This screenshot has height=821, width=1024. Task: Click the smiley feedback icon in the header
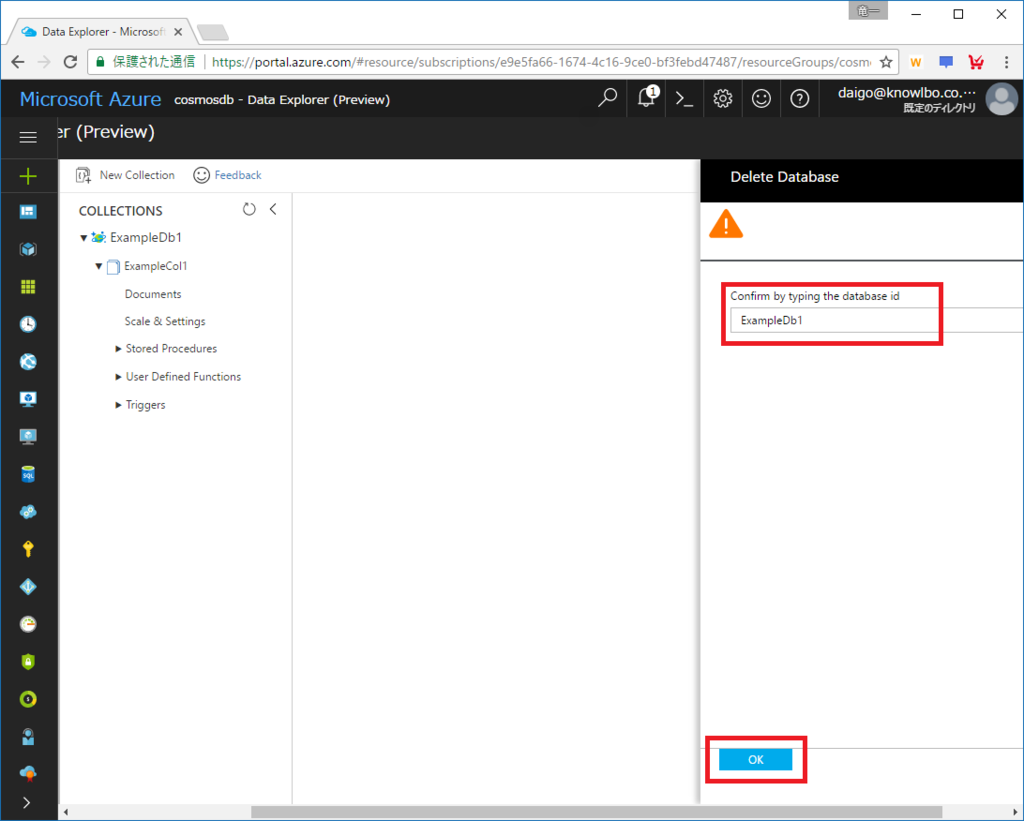[761, 99]
